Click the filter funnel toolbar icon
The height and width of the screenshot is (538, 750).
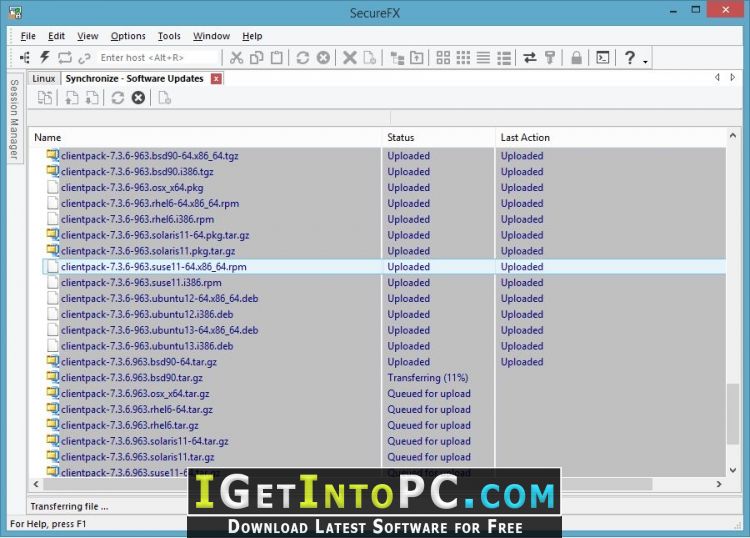[550, 58]
